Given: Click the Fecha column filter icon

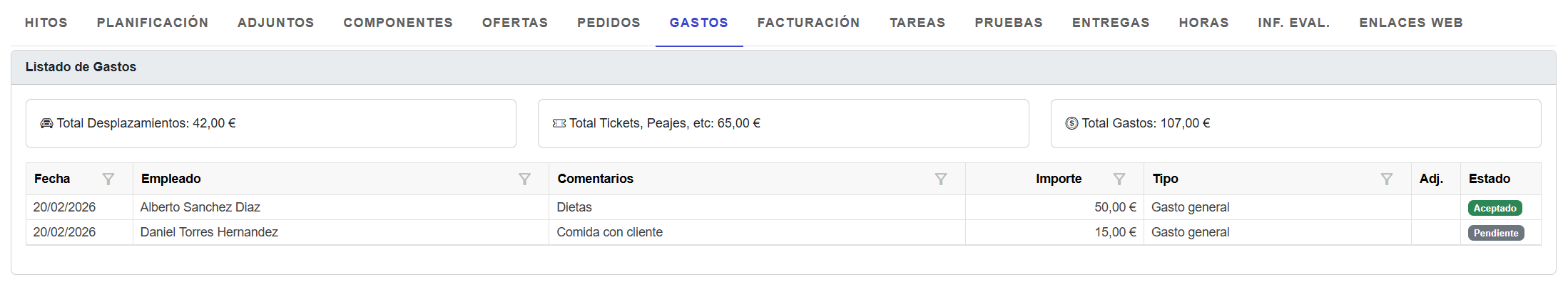Looking at the screenshot, I should pos(108,179).
